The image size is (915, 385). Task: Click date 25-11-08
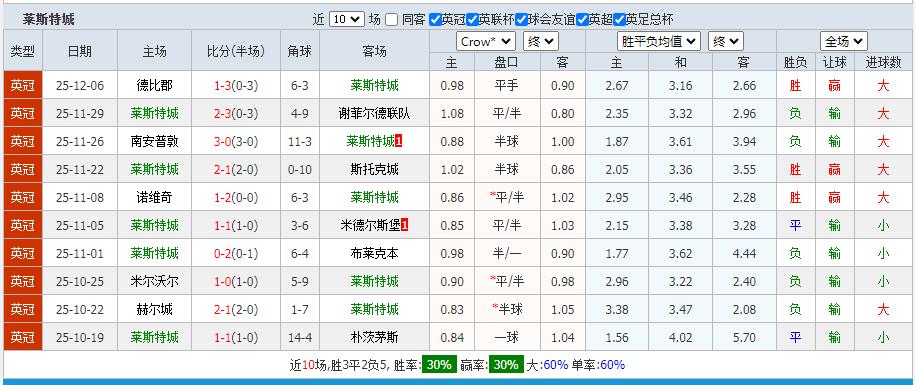pos(79,198)
